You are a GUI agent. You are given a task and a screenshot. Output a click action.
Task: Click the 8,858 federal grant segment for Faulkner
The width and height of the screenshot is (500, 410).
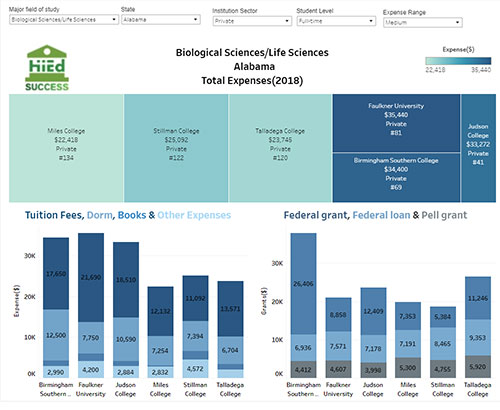pos(338,315)
